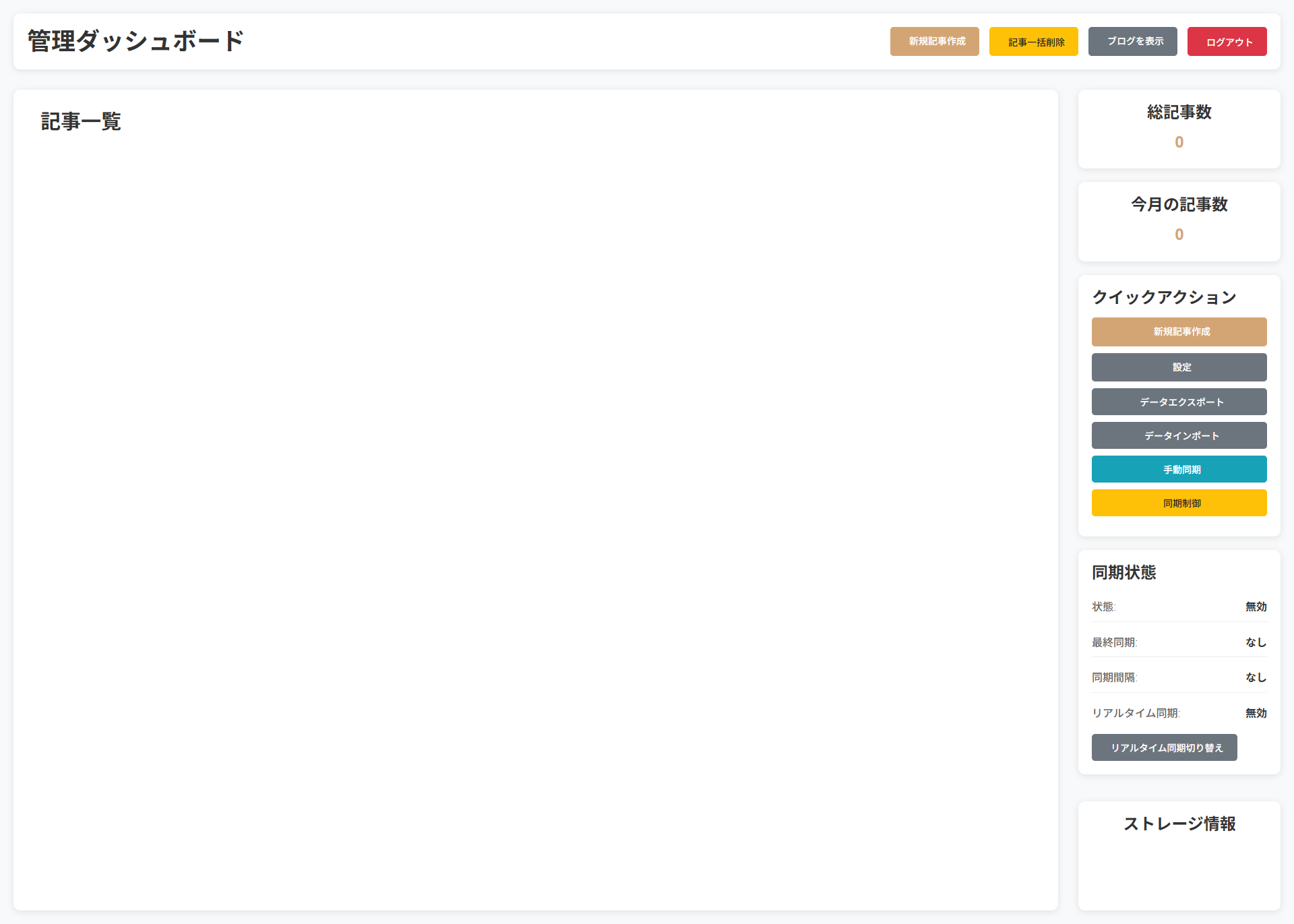Click the データエクスポート button
Viewport: 1294px width, 924px height.
coord(1179,402)
